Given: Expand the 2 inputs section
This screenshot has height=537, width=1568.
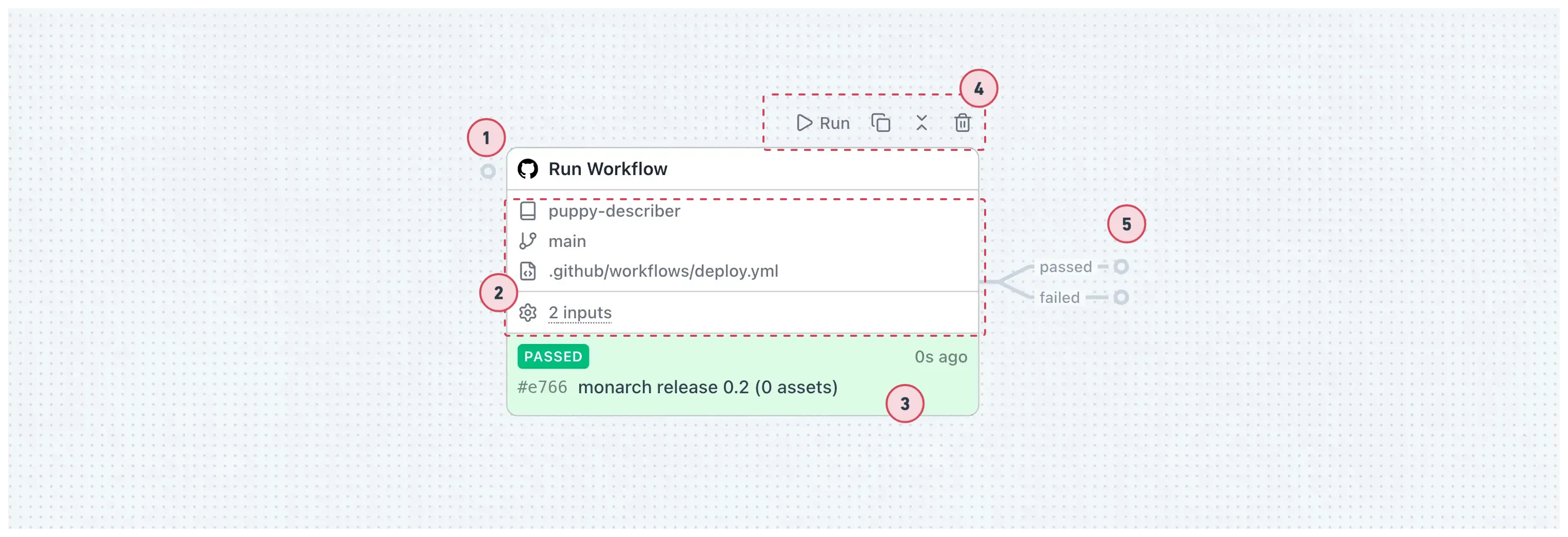Looking at the screenshot, I should pyautogui.click(x=579, y=312).
